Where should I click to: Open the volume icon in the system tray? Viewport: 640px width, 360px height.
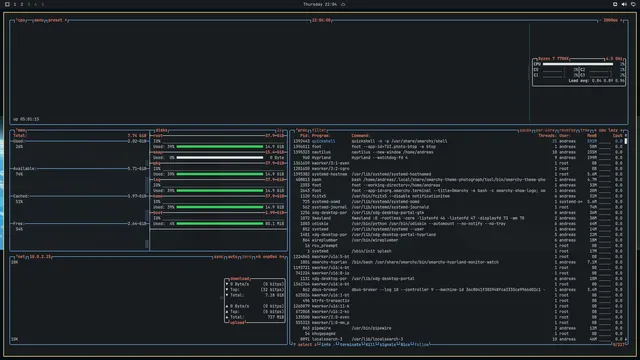[x=624, y=4]
